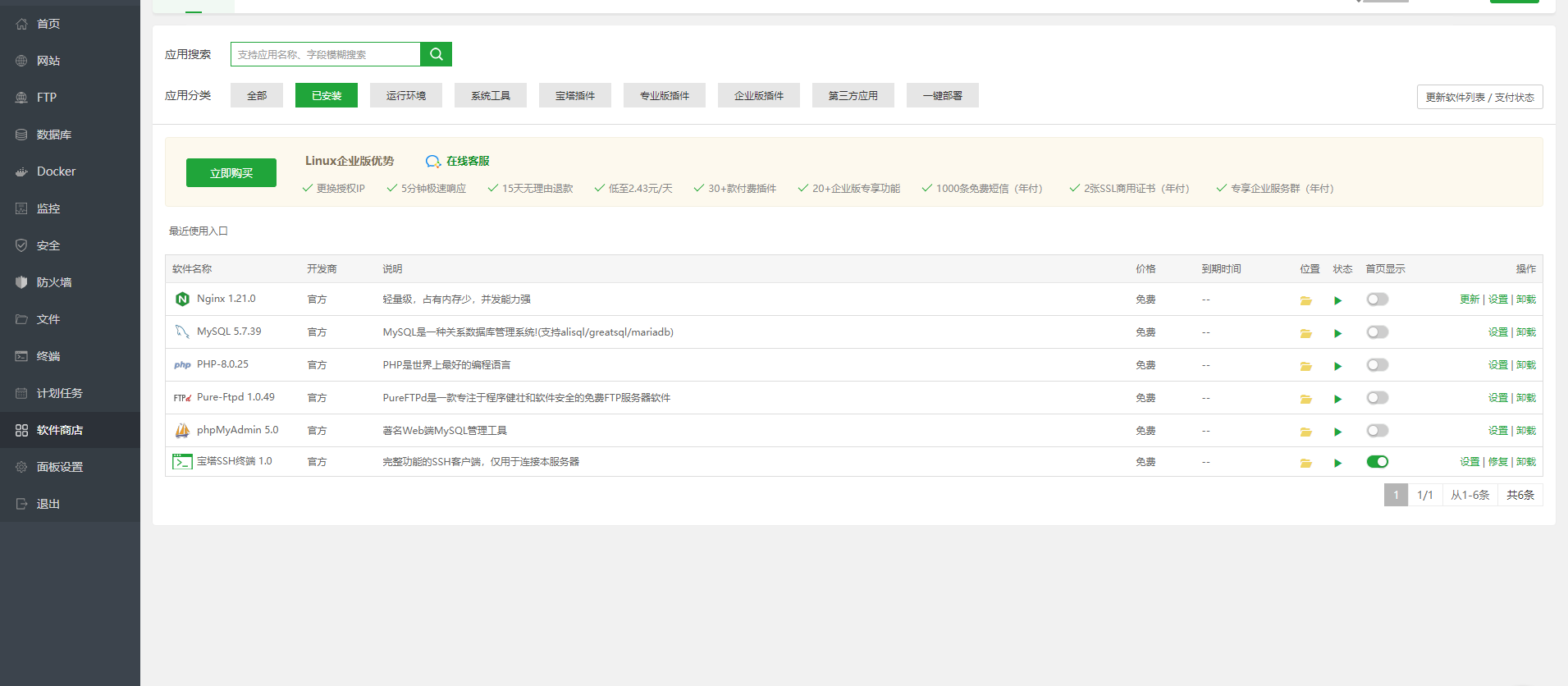Click the 面板设置 gear icon
This screenshot has width=1568, height=686.
pos(21,467)
